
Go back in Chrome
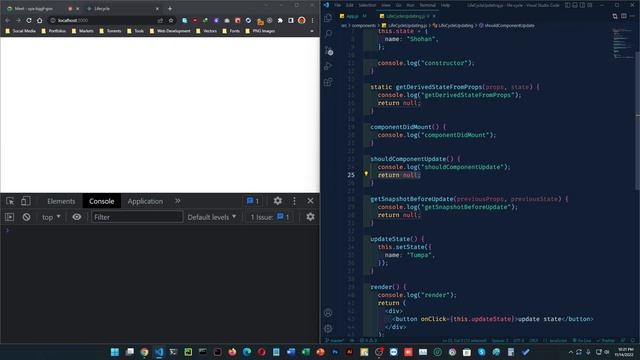pyautogui.click(x=8, y=20)
